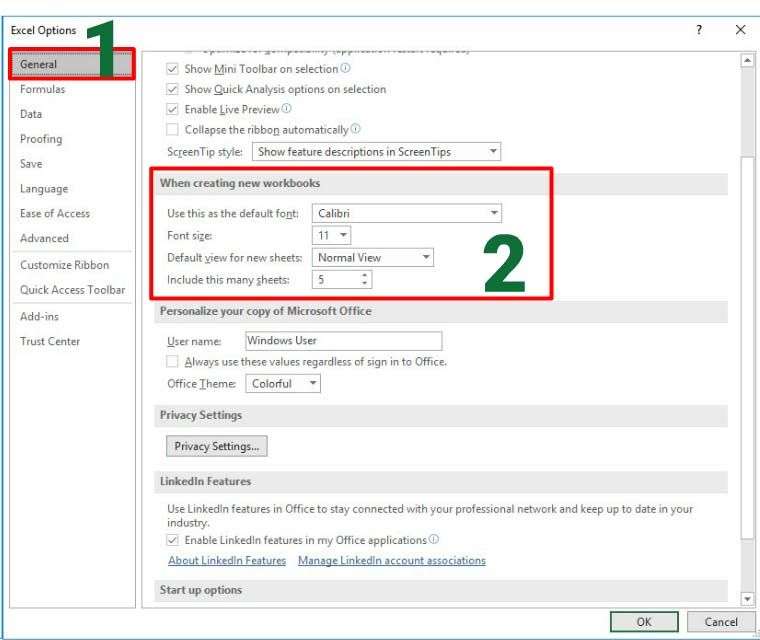Show info for Mini Toolbar option
Viewport: 760px width, 640px height.
[345, 68]
